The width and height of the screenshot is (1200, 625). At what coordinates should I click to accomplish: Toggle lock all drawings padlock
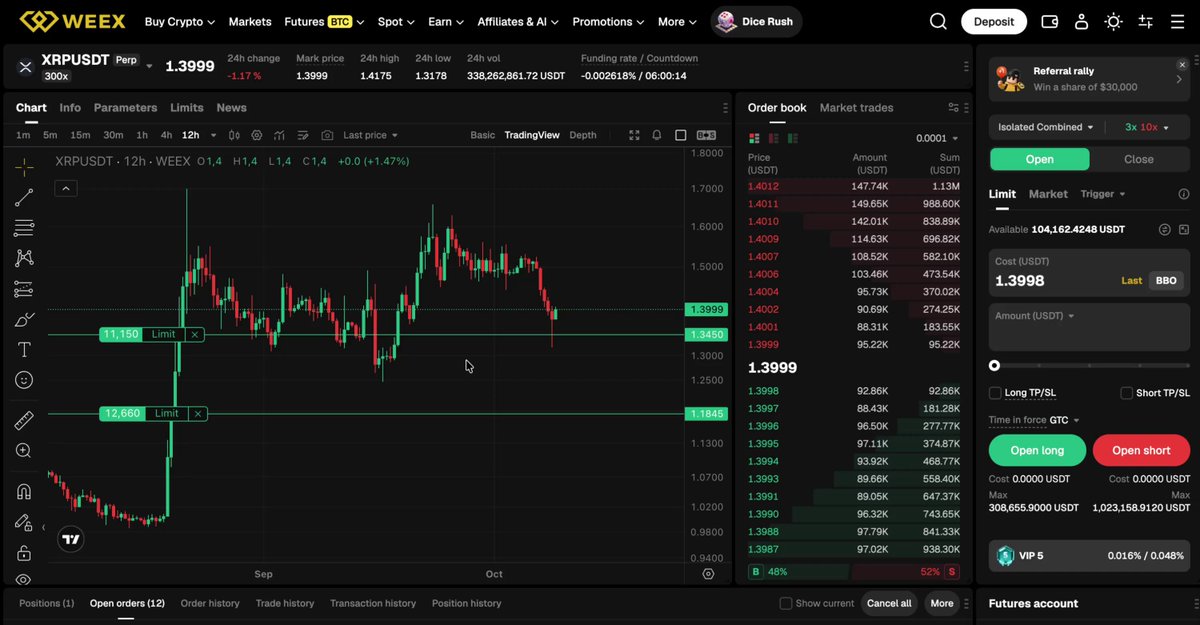pos(24,553)
